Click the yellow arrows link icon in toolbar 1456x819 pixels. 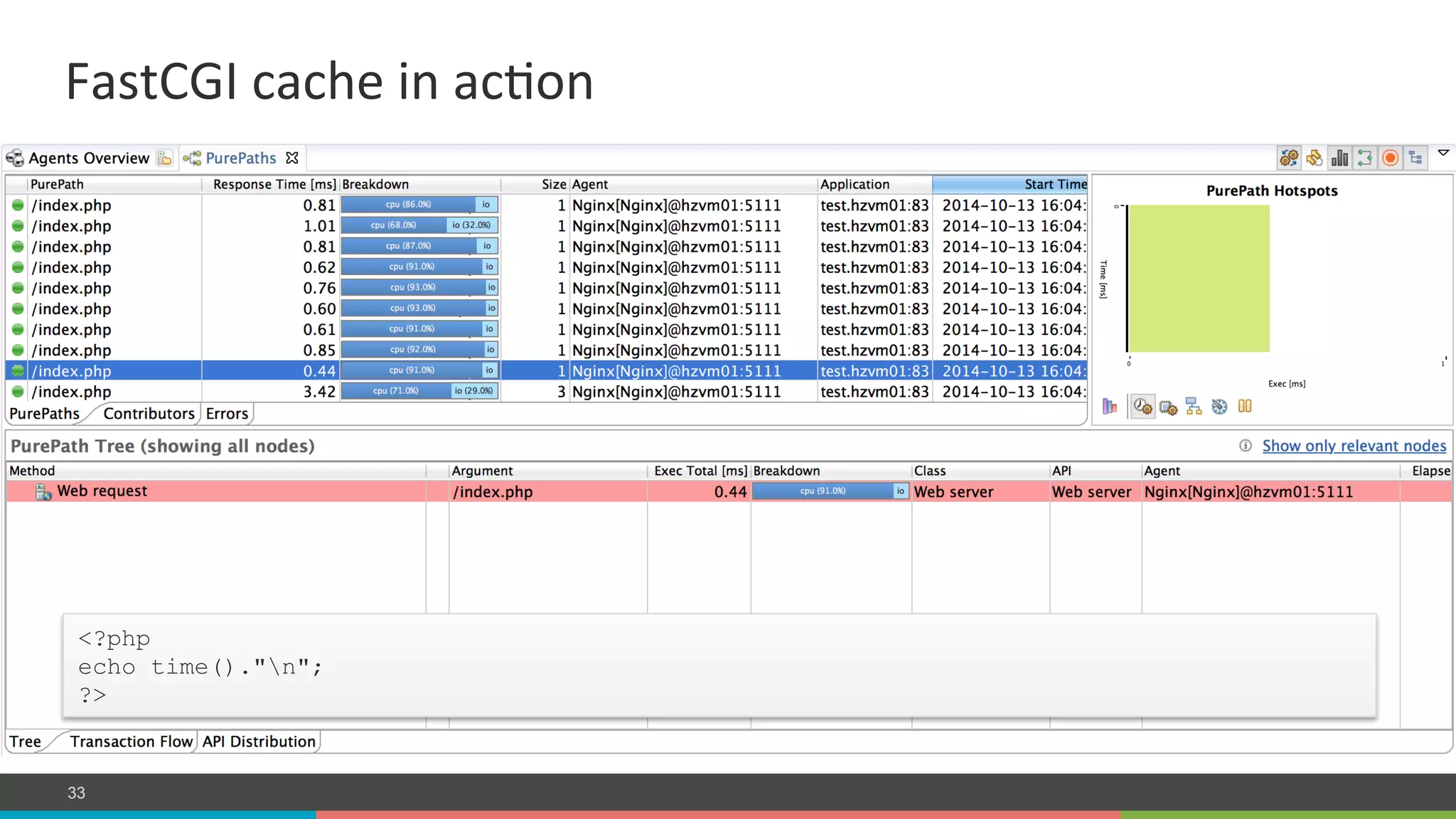(x=1315, y=158)
